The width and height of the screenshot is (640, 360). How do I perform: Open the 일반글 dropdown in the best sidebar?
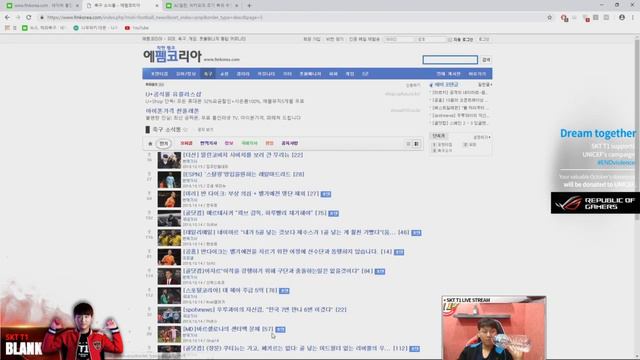(x=485, y=84)
